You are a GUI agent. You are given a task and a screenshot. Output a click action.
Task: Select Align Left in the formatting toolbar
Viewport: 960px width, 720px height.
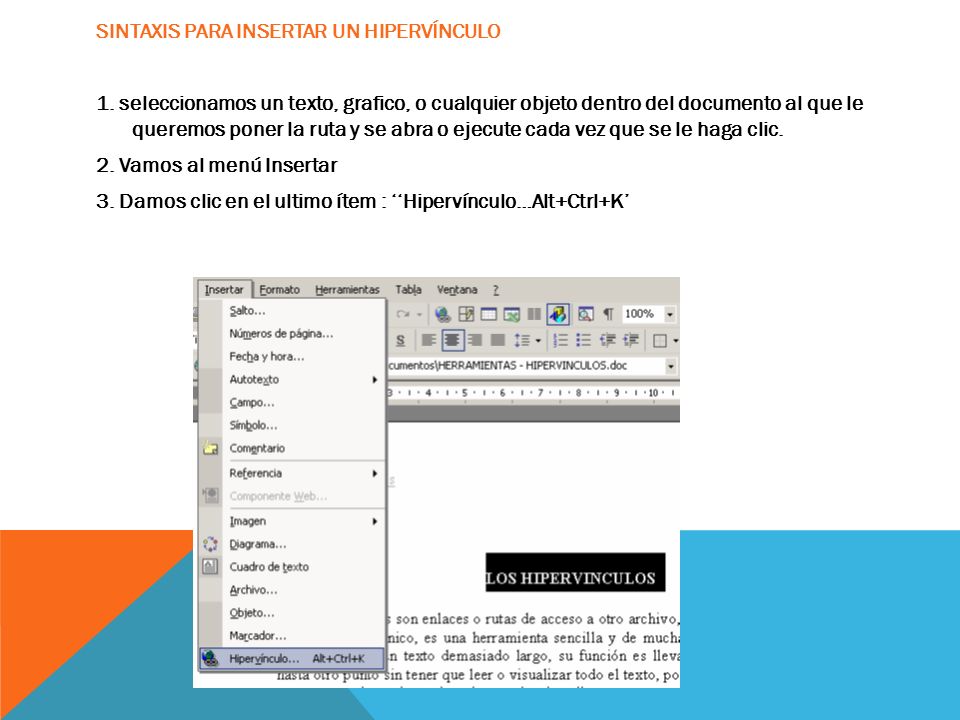click(429, 340)
